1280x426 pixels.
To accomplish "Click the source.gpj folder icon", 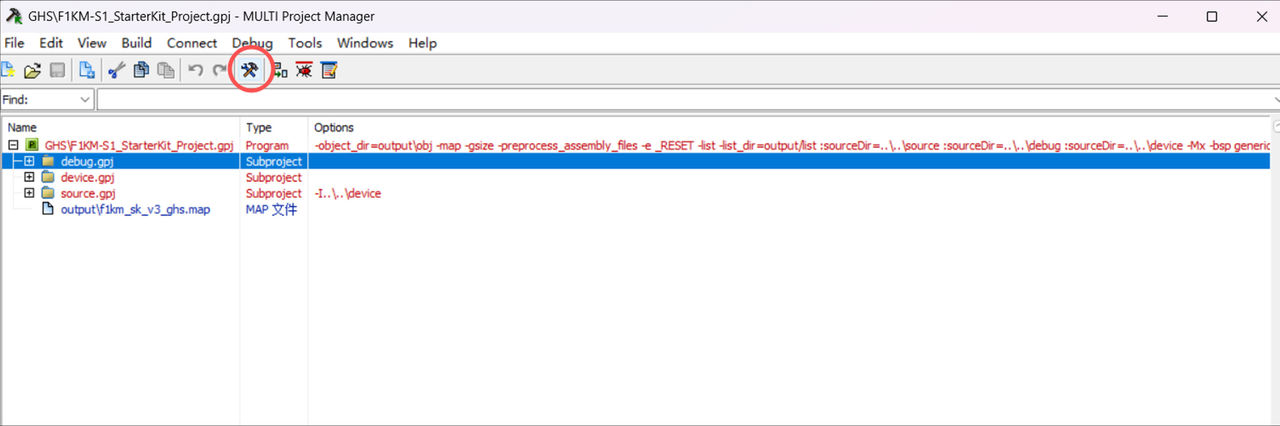I will (47, 193).
